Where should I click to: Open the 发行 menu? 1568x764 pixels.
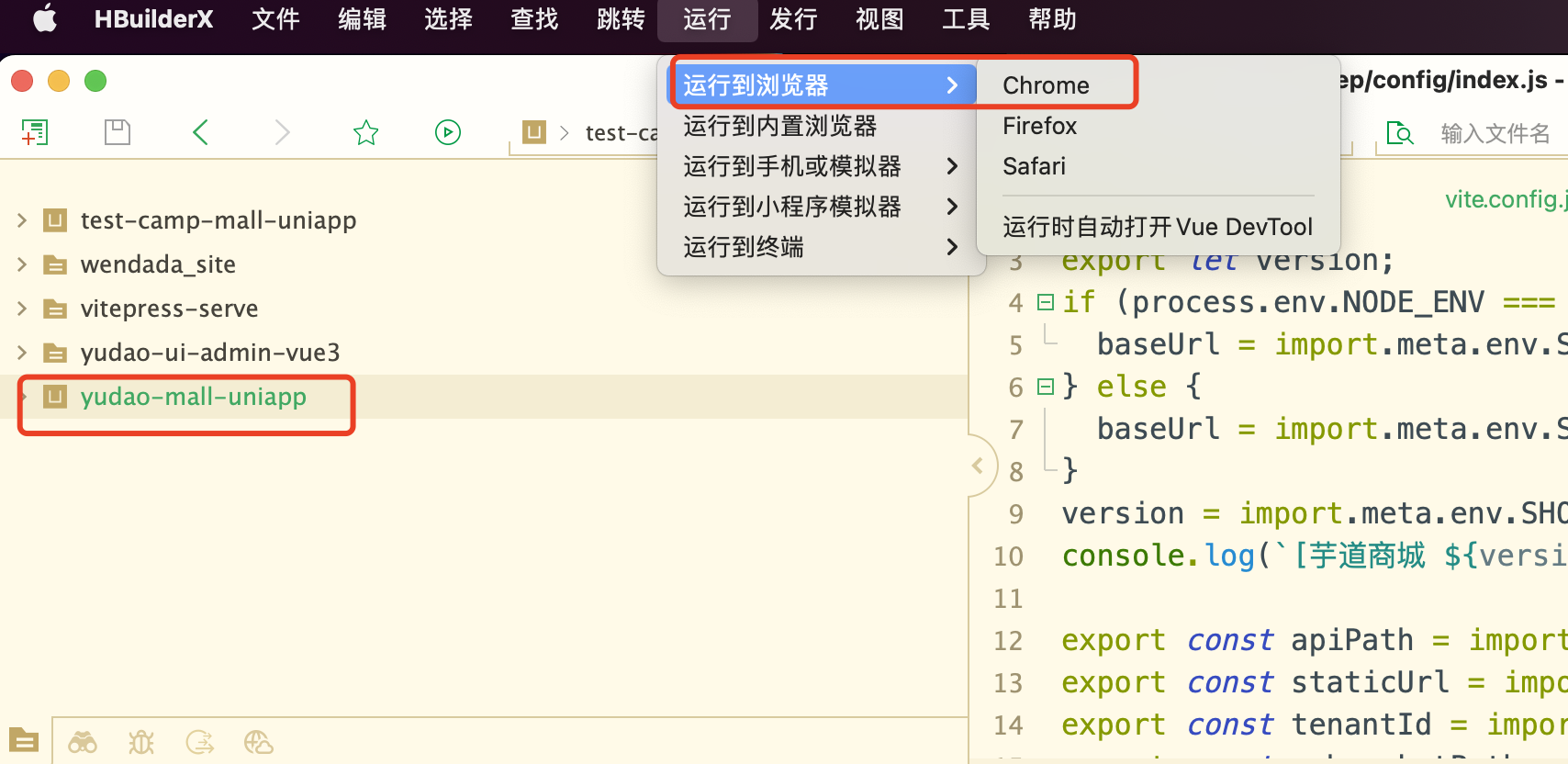pyautogui.click(x=793, y=18)
